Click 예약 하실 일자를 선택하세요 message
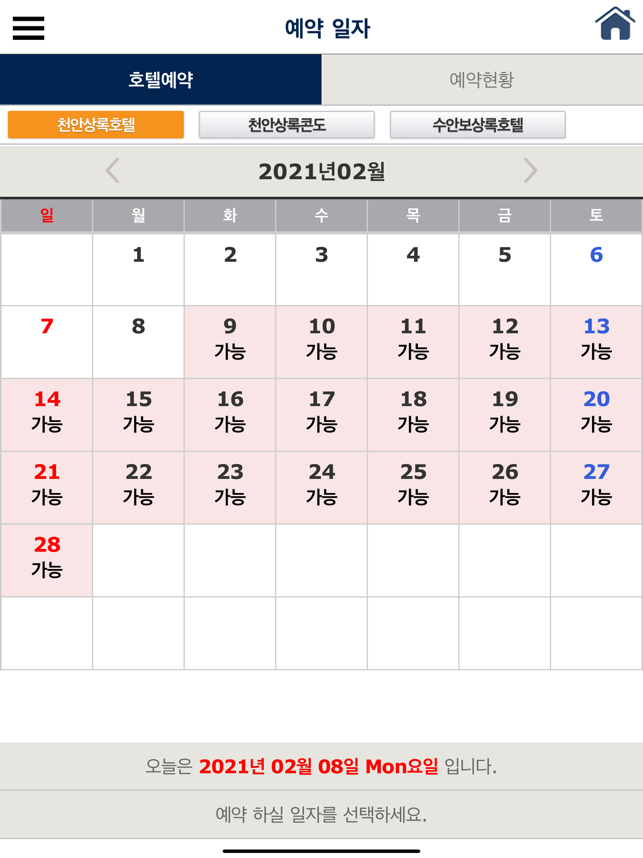This screenshot has height=858, width=643. tap(321, 814)
